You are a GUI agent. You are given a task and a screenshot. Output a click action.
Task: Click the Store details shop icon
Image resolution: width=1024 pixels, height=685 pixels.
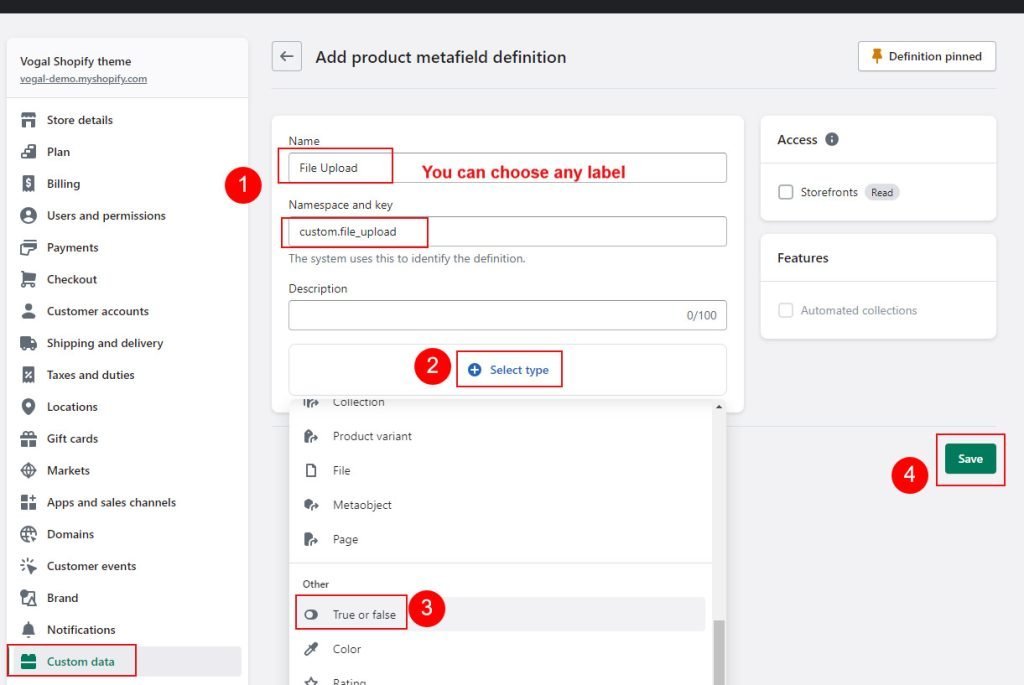pos(28,120)
